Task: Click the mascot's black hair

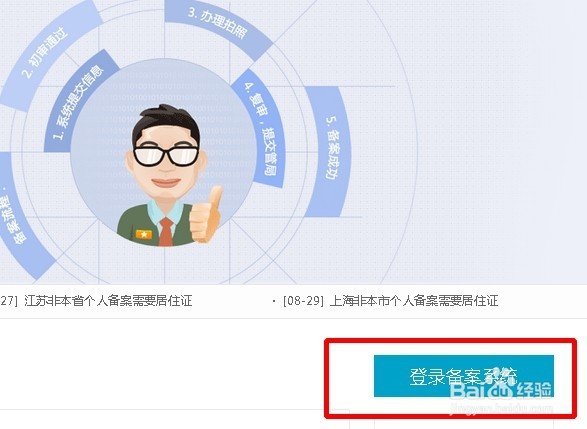Action: point(165,124)
